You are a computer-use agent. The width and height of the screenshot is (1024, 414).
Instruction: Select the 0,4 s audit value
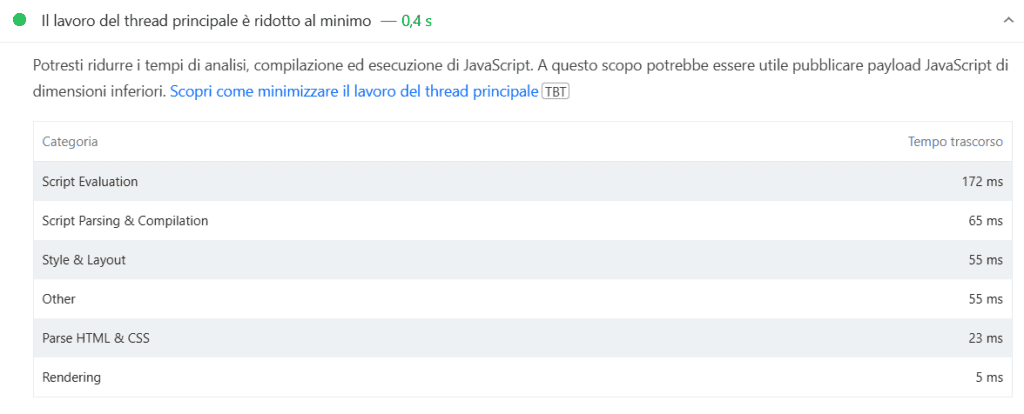coord(416,20)
